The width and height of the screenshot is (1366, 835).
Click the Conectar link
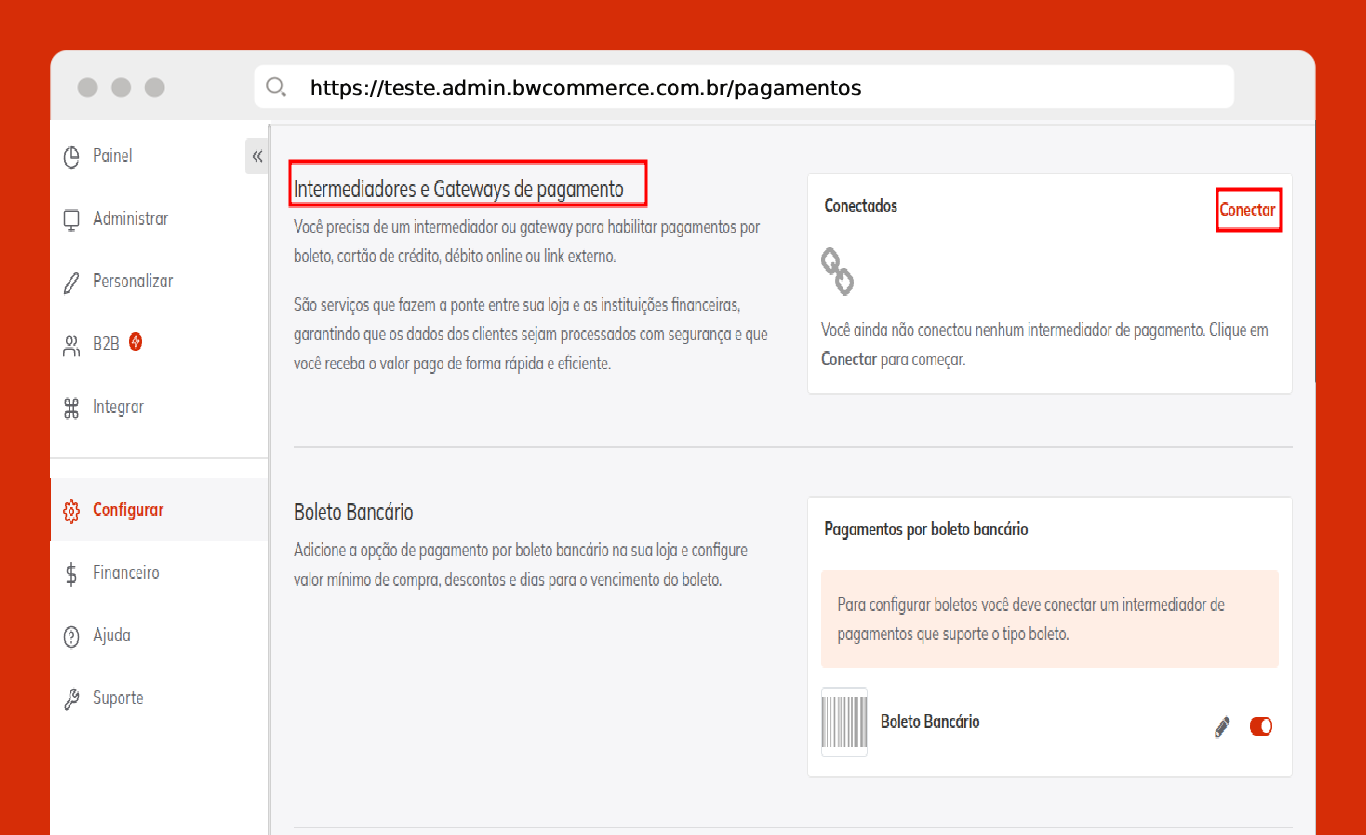[x=1247, y=210]
